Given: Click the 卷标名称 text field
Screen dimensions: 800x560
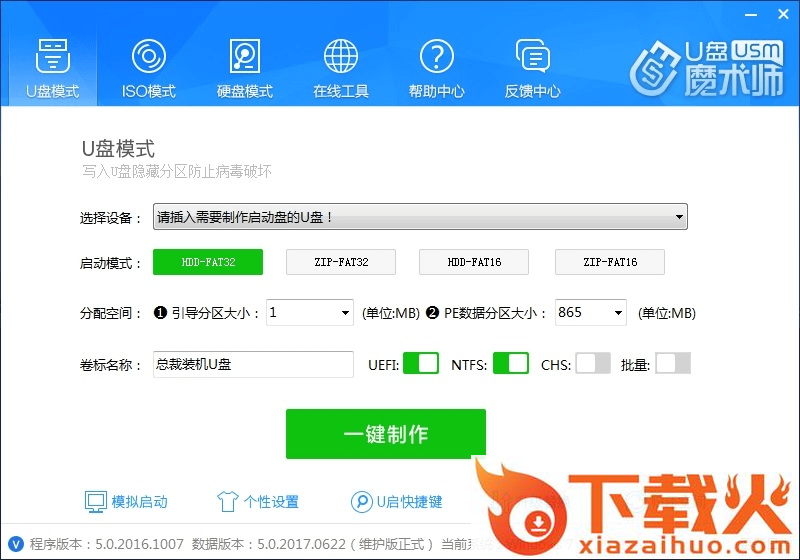Looking at the screenshot, I should coord(253,364).
